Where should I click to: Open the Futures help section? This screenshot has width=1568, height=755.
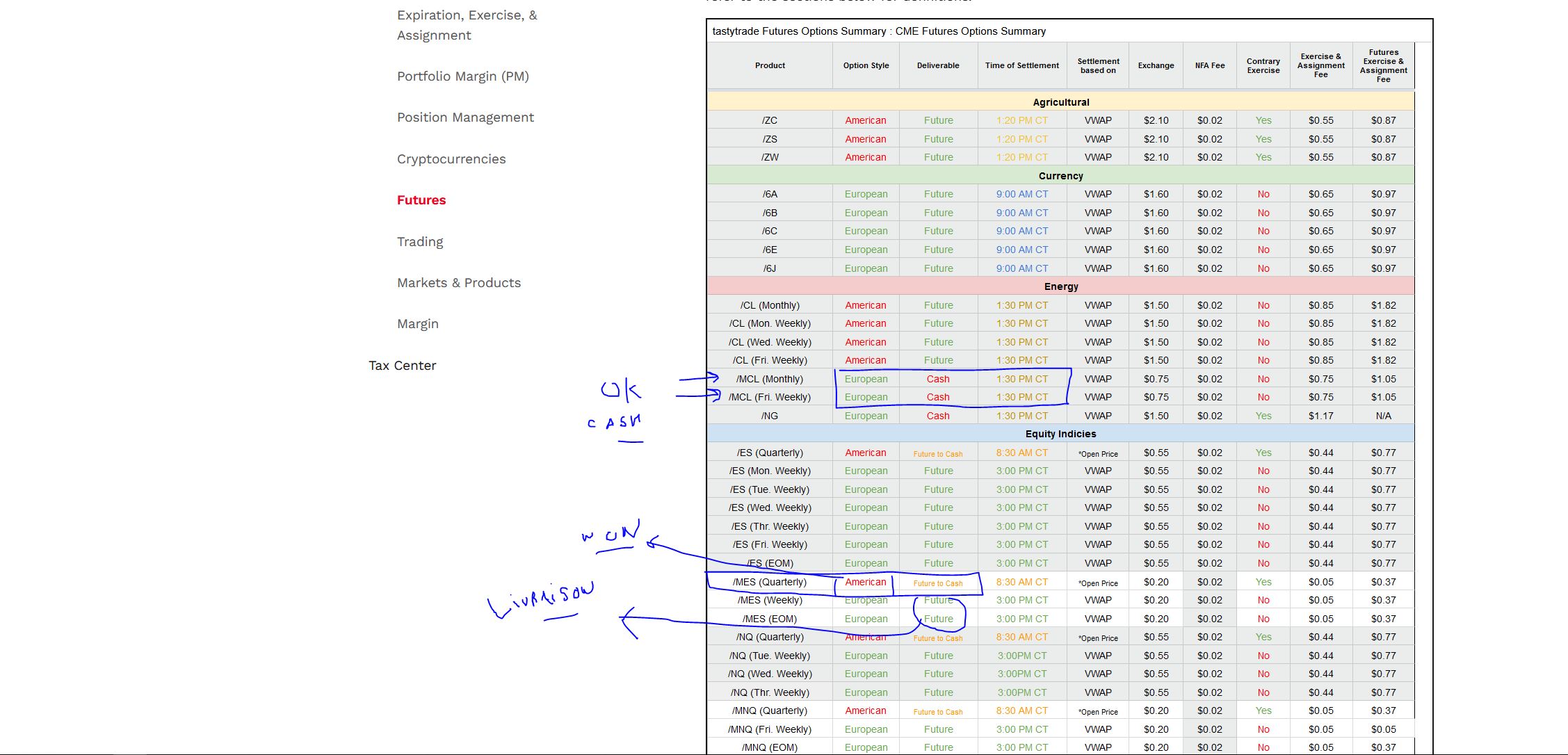(x=421, y=200)
